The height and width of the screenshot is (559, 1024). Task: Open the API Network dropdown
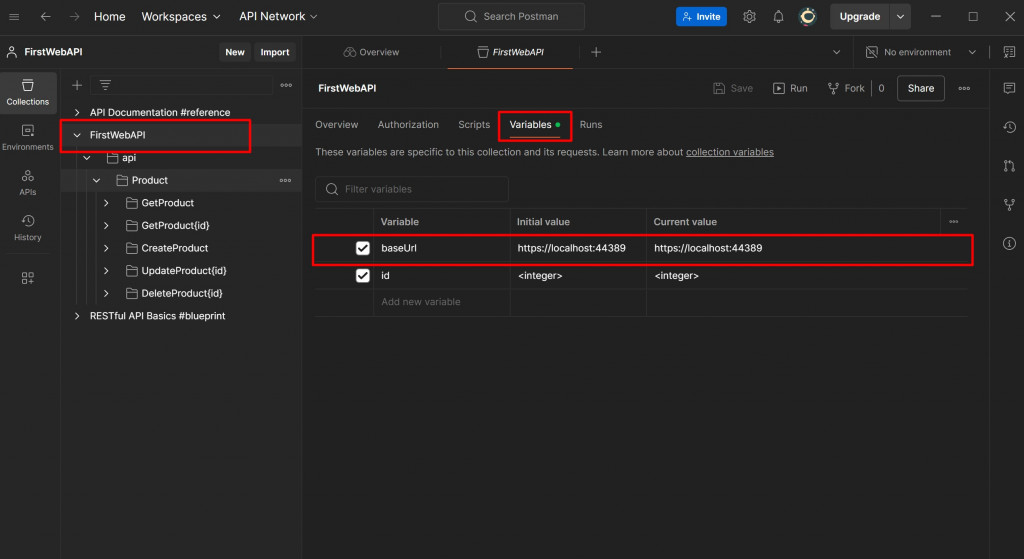pos(278,16)
